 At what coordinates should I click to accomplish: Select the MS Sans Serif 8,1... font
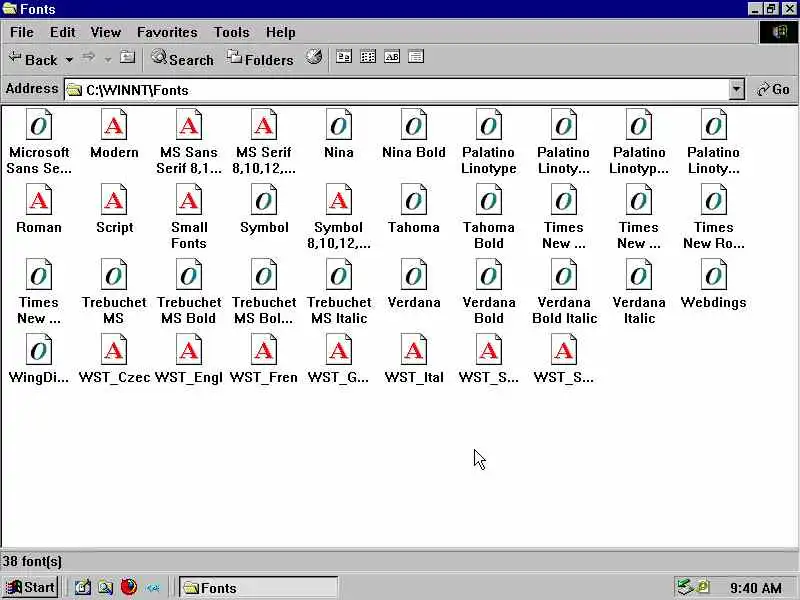189,124
